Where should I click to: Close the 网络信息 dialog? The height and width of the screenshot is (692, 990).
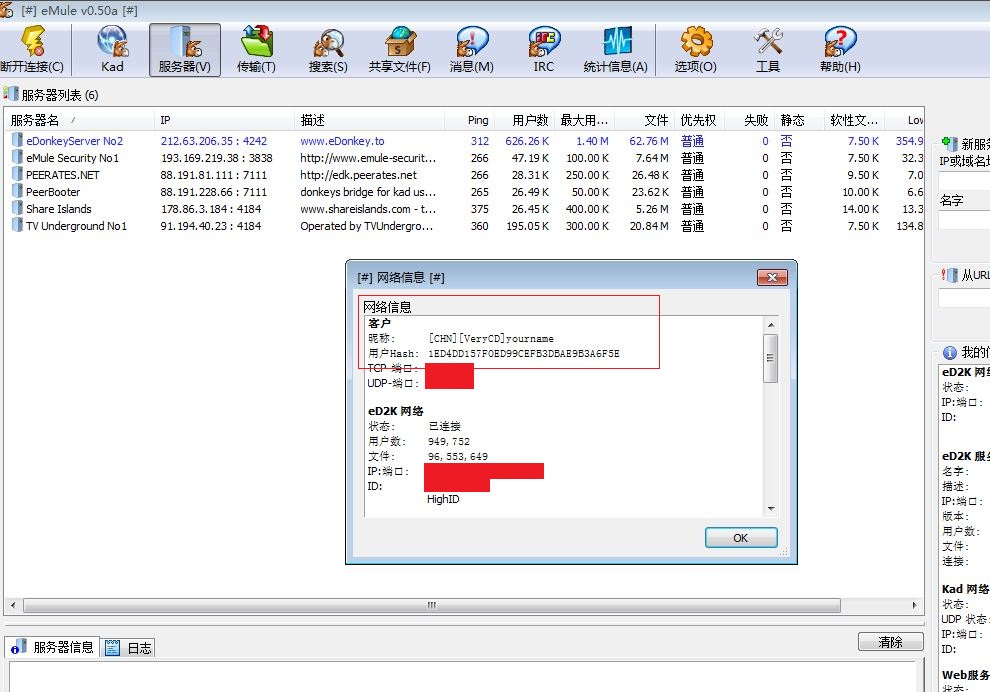coord(772,277)
